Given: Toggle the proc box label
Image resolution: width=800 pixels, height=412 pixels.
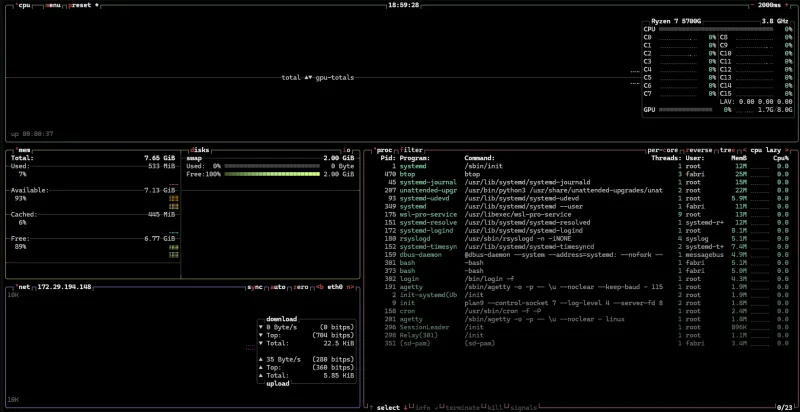Looking at the screenshot, I should (x=384, y=150).
